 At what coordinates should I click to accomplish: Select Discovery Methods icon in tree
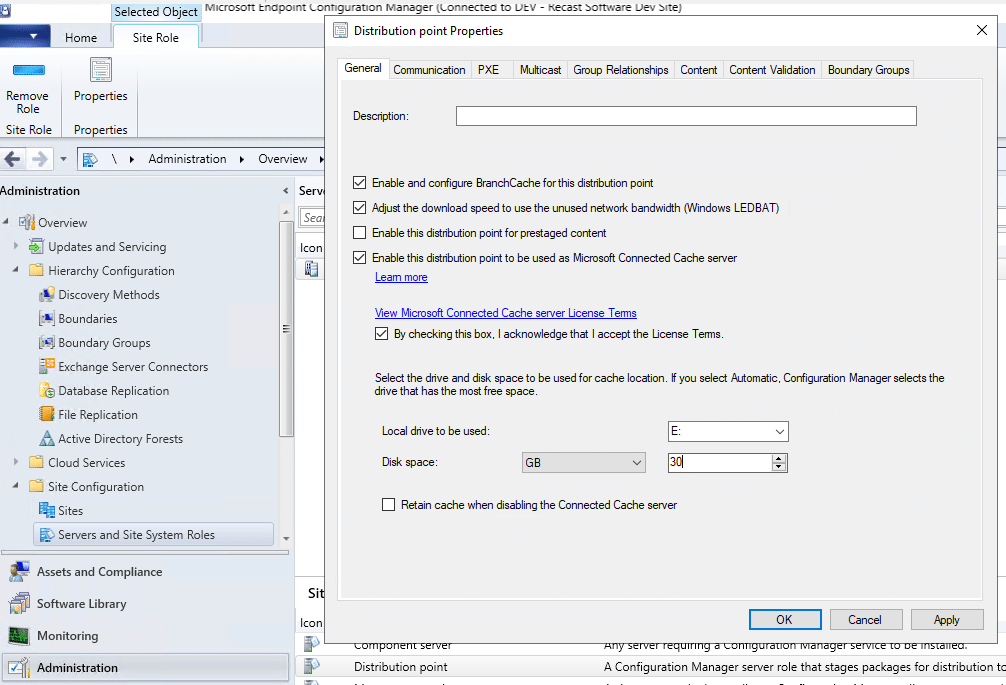click(x=46, y=295)
